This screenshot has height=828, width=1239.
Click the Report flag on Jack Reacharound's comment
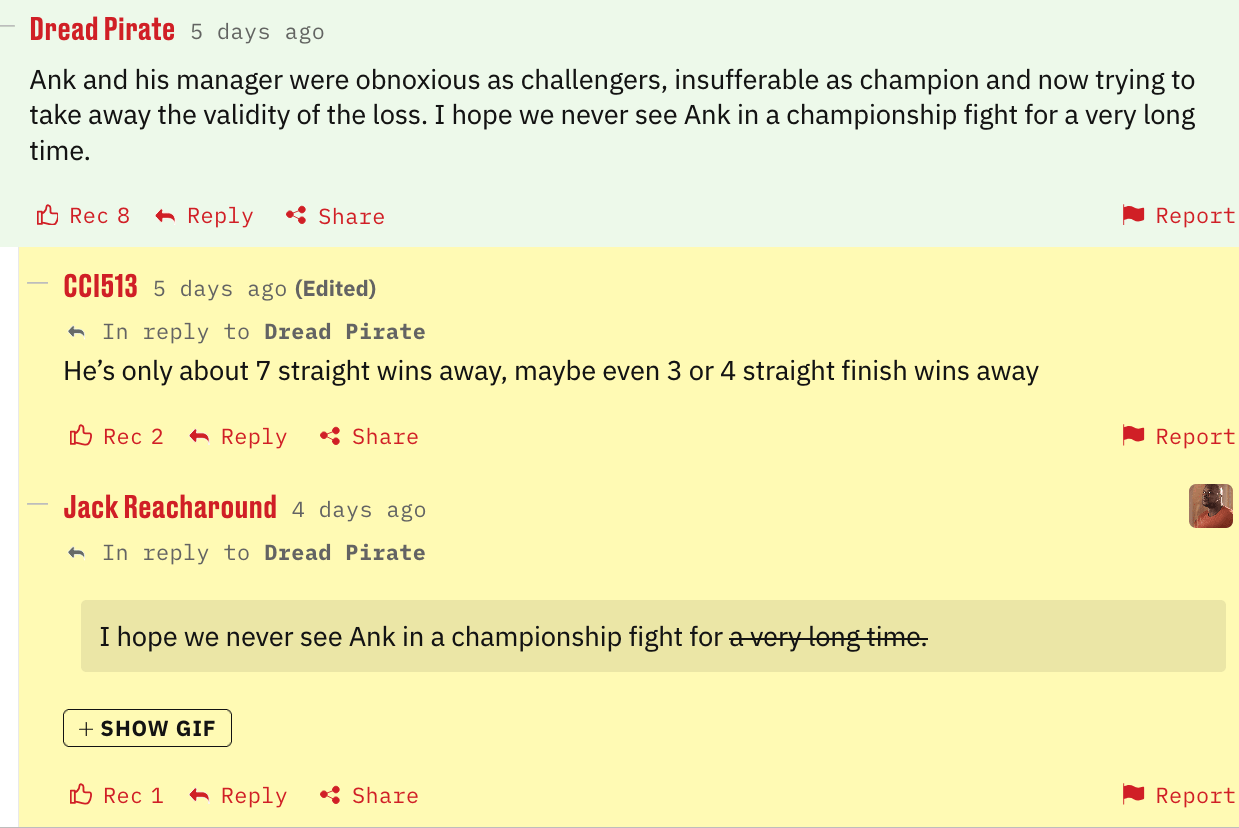(x=1133, y=796)
